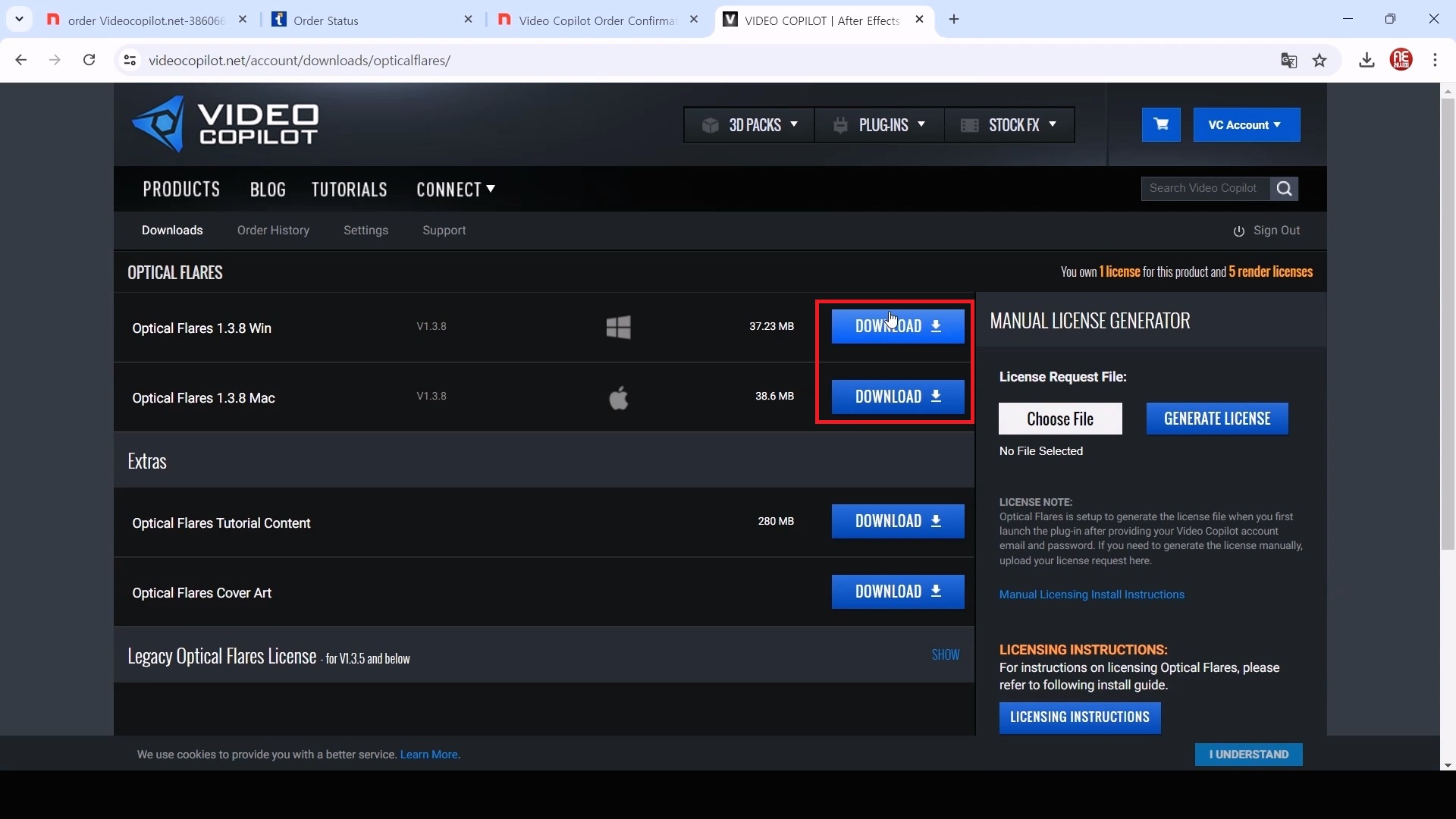Click the Video Copilot logo
The height and width of the screenshot is (819, 1456).
pyautogui.click(x=225, y=125)
